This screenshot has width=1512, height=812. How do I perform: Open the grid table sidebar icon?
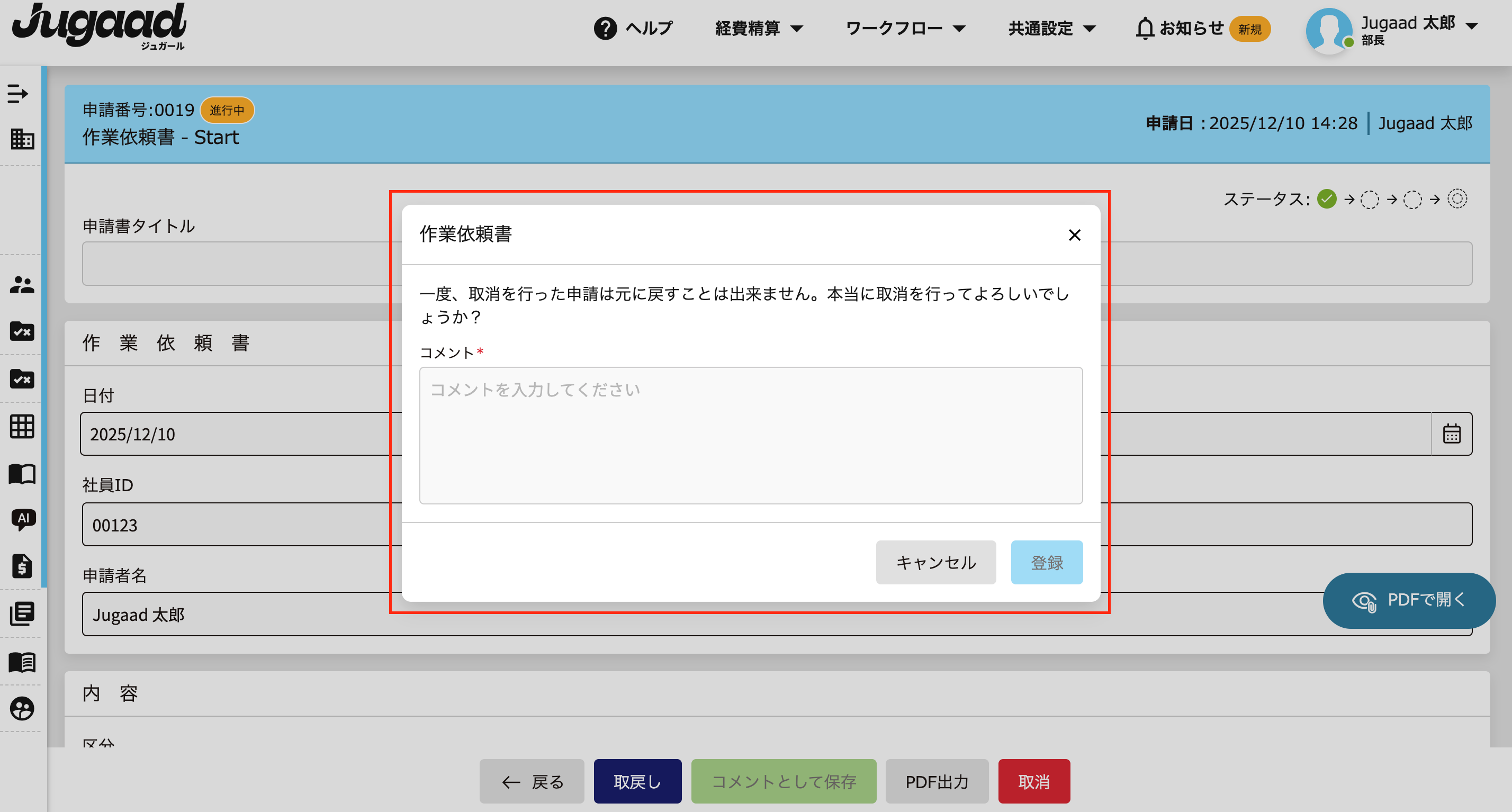pyautogui.click(x=22, y=427)
